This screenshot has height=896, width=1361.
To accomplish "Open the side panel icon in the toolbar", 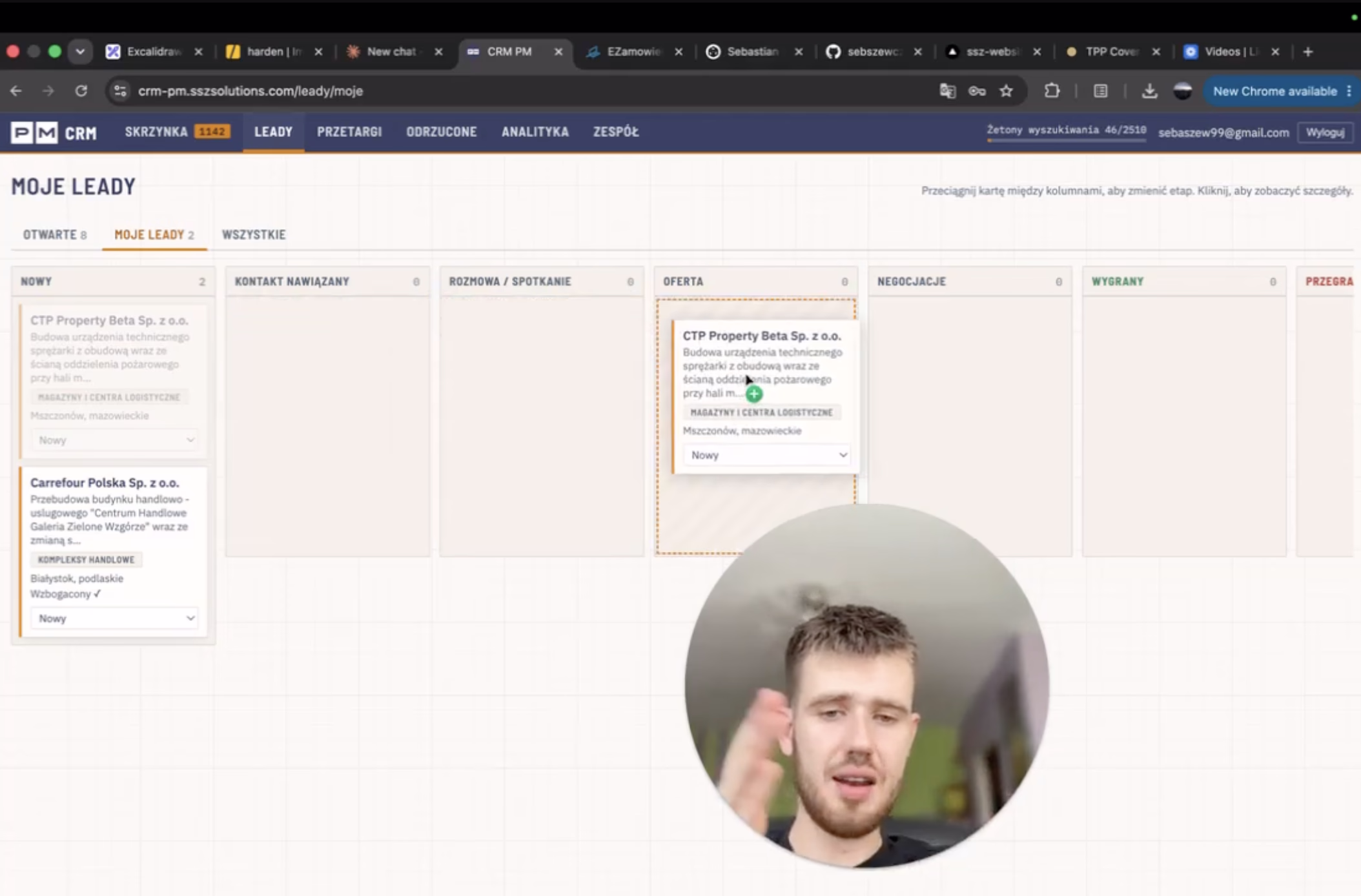I will coord(1101,91).
